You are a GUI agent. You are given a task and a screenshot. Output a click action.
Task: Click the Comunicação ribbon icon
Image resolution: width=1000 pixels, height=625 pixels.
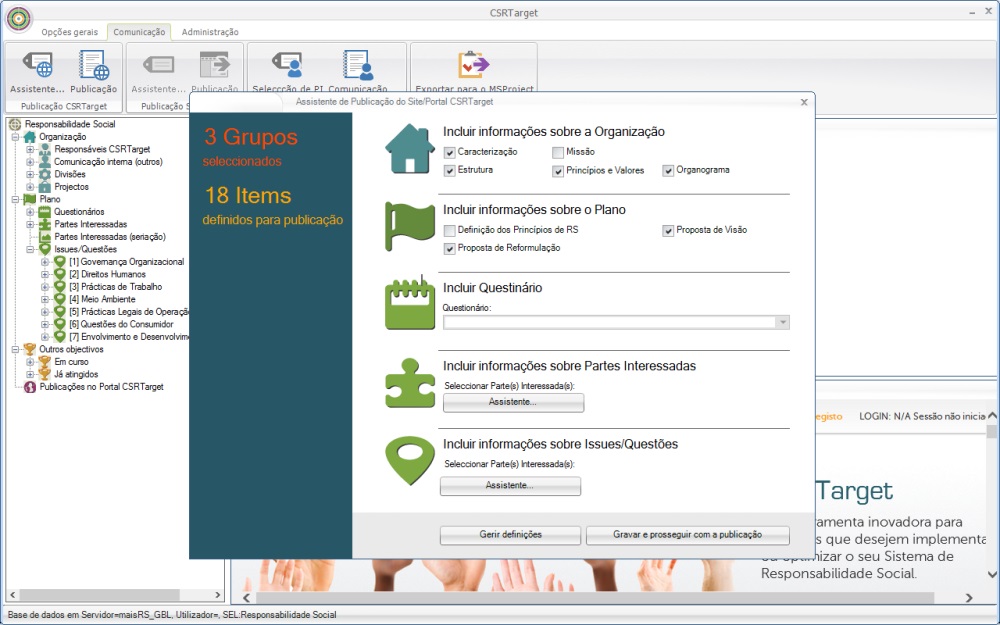pos(357,66)
